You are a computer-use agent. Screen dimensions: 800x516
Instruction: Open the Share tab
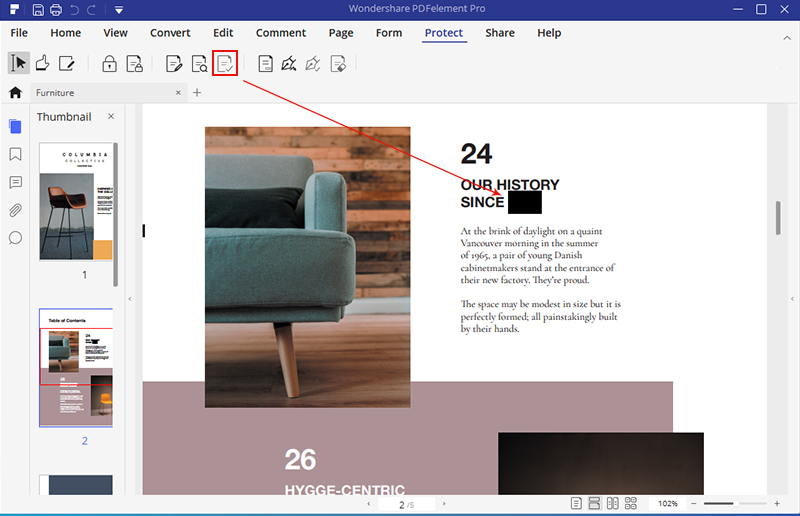point(499,33)
